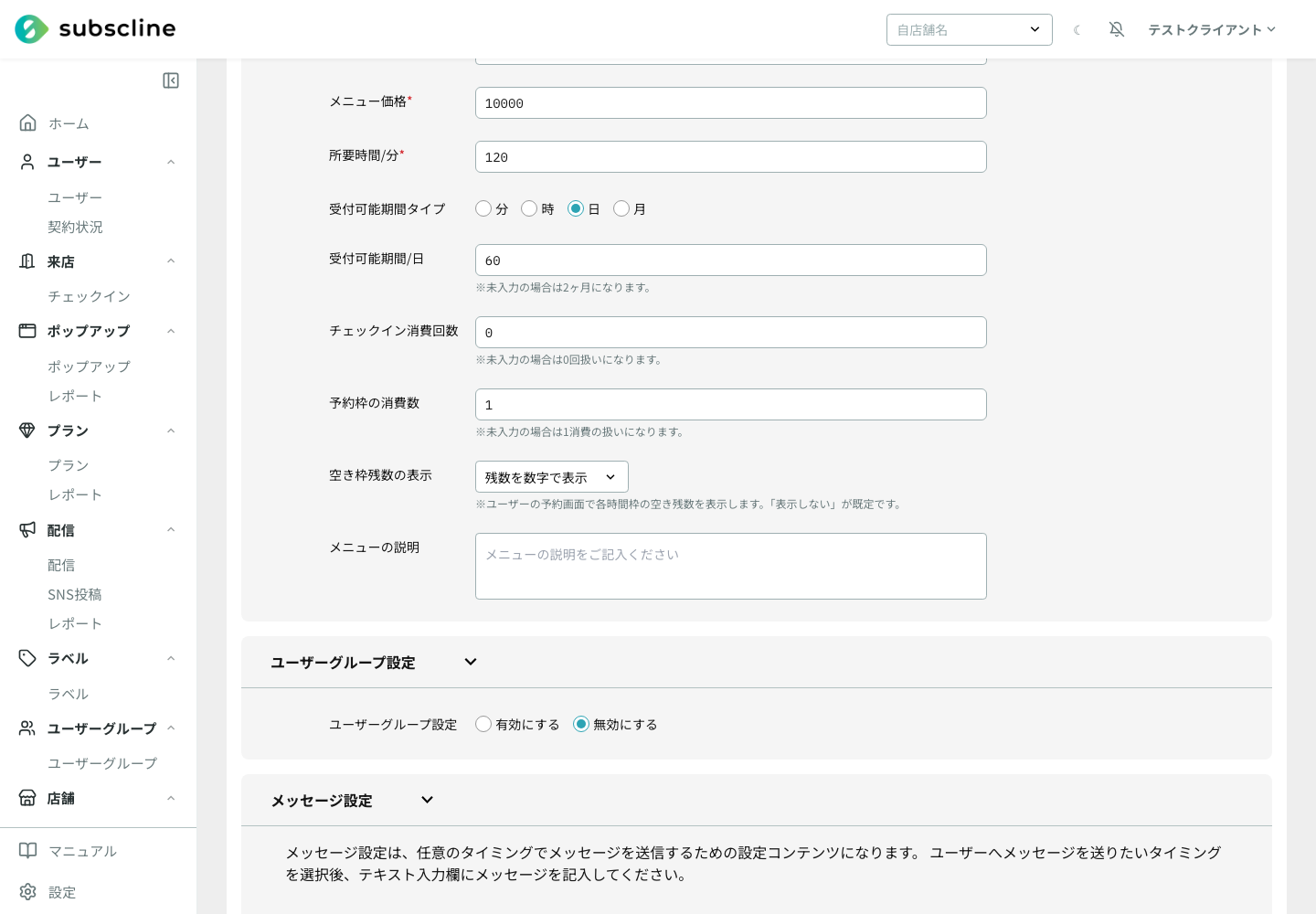Screen dimensions: 1316x914
Task: Open SNS投稿 in sidebar
Action: [75, 594]
